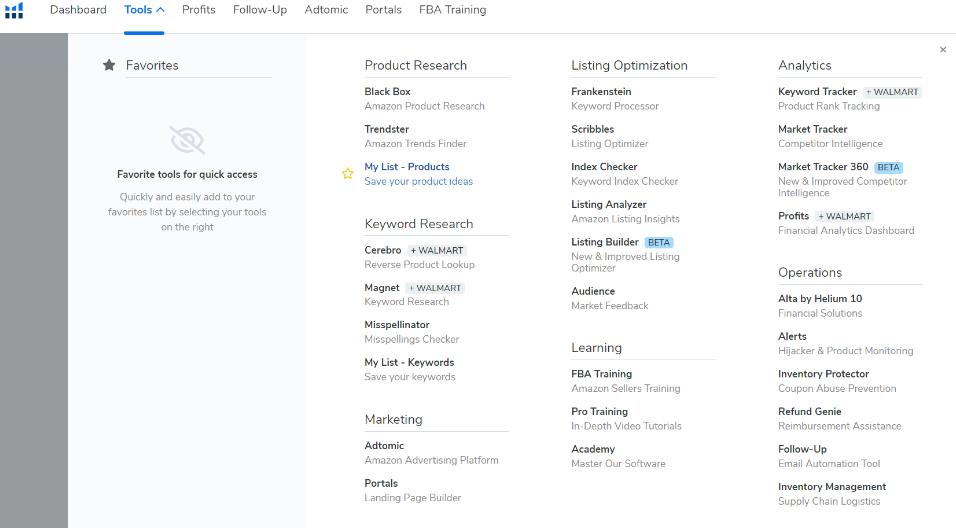This screenshot has height=528, width=956.
Task: Open Follow-Up from the top navigation bar
Action: tap(259, 10)
